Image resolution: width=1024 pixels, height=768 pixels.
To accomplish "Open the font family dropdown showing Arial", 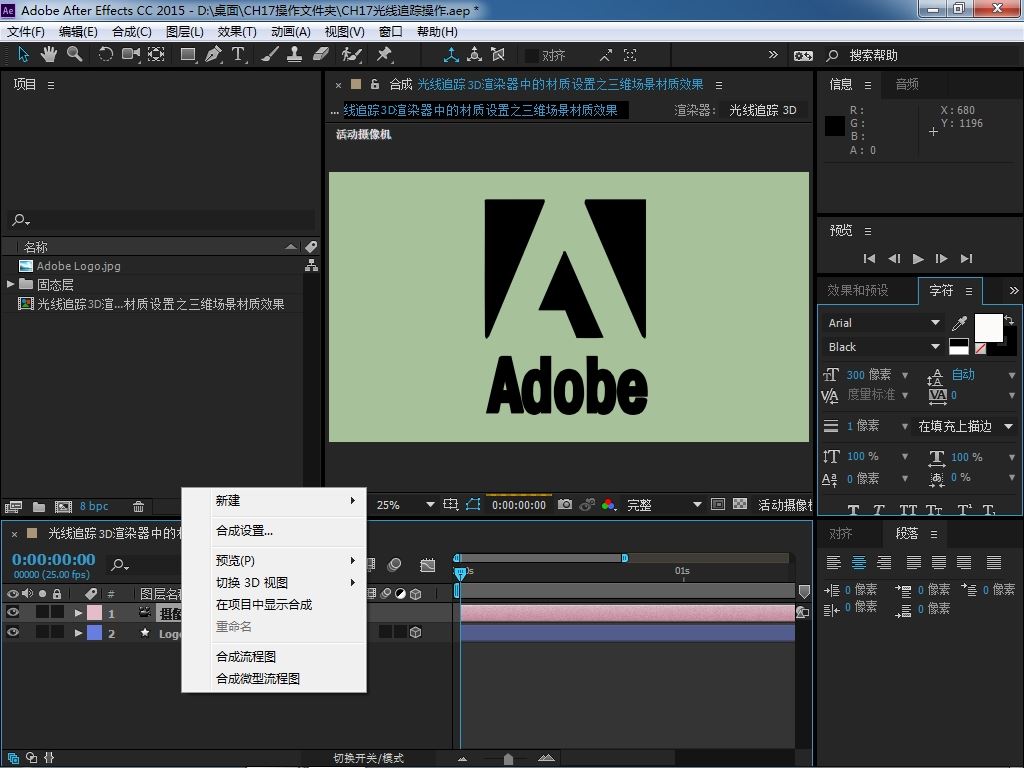I will 884,323.
